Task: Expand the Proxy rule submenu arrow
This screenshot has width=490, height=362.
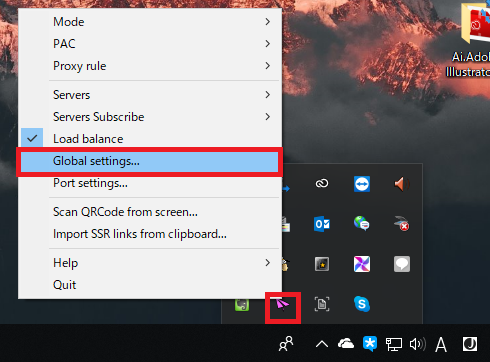Action: [x=268, y=66]
